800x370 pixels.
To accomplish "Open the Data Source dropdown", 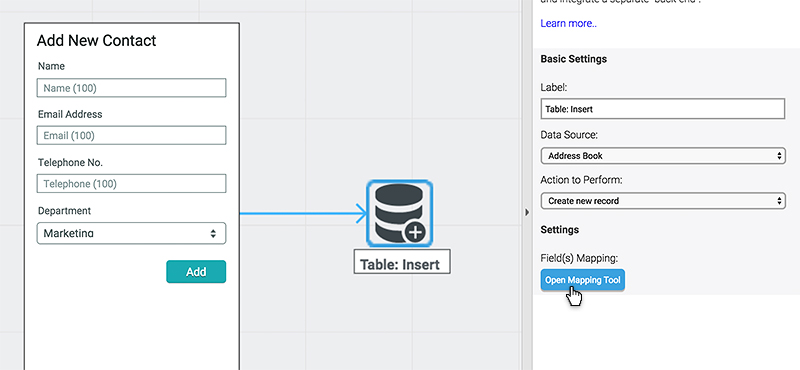I will pyautogui.click(x=662, y=156).
